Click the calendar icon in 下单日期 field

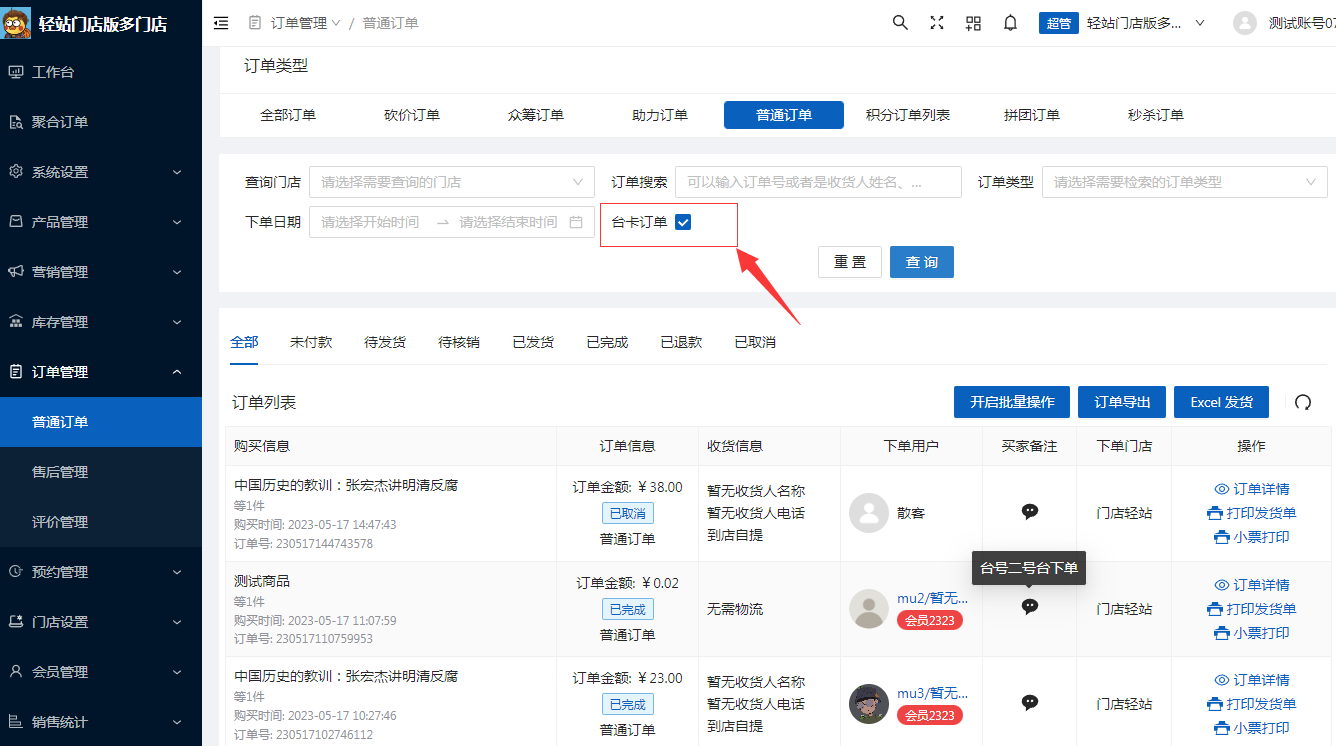point(576,222)
